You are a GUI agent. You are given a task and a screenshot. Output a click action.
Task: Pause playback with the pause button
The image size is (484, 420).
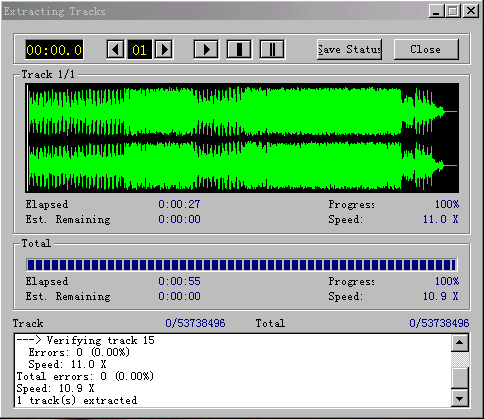tap(272, 50)
